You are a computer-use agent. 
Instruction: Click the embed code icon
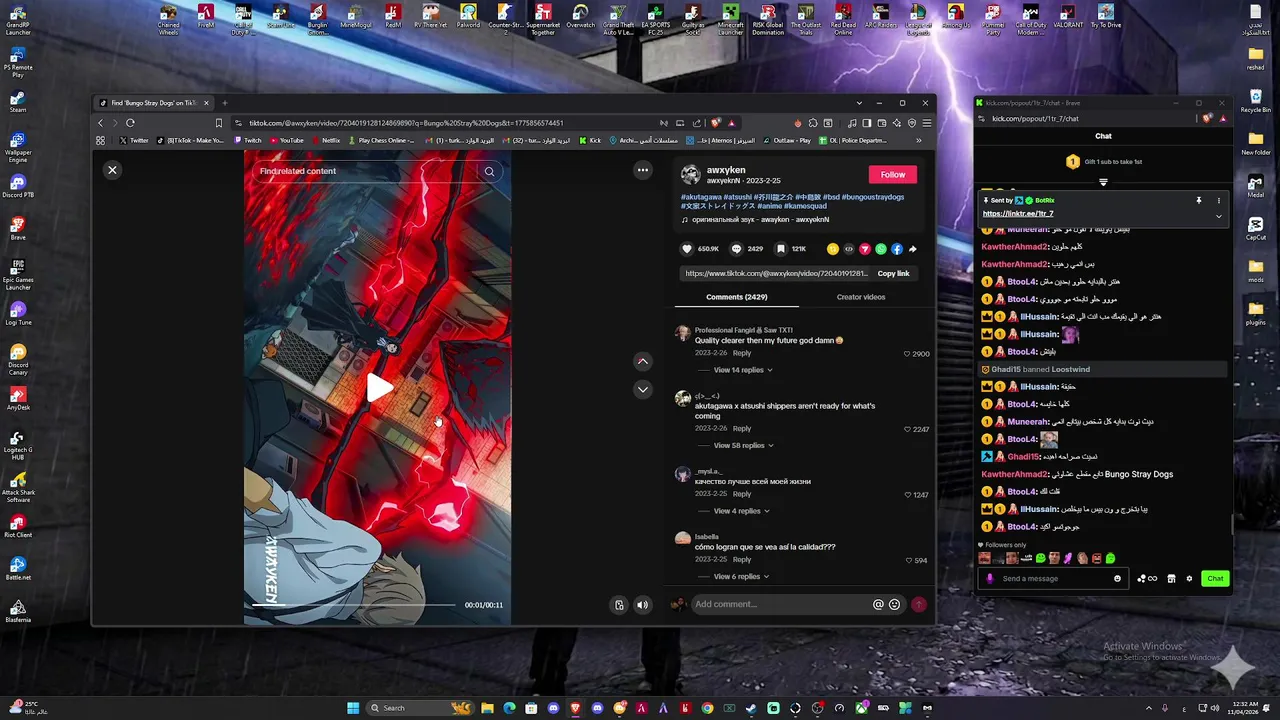(x=849, y=249)
